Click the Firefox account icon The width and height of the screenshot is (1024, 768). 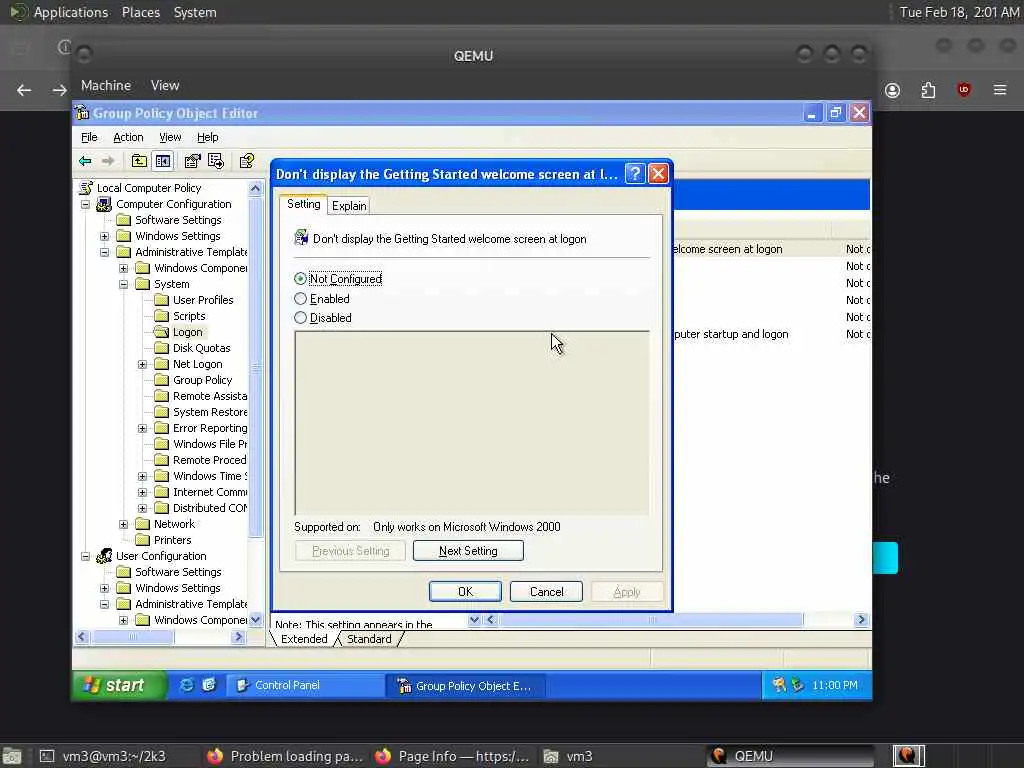pyautogui.click(x=892, y=90)
